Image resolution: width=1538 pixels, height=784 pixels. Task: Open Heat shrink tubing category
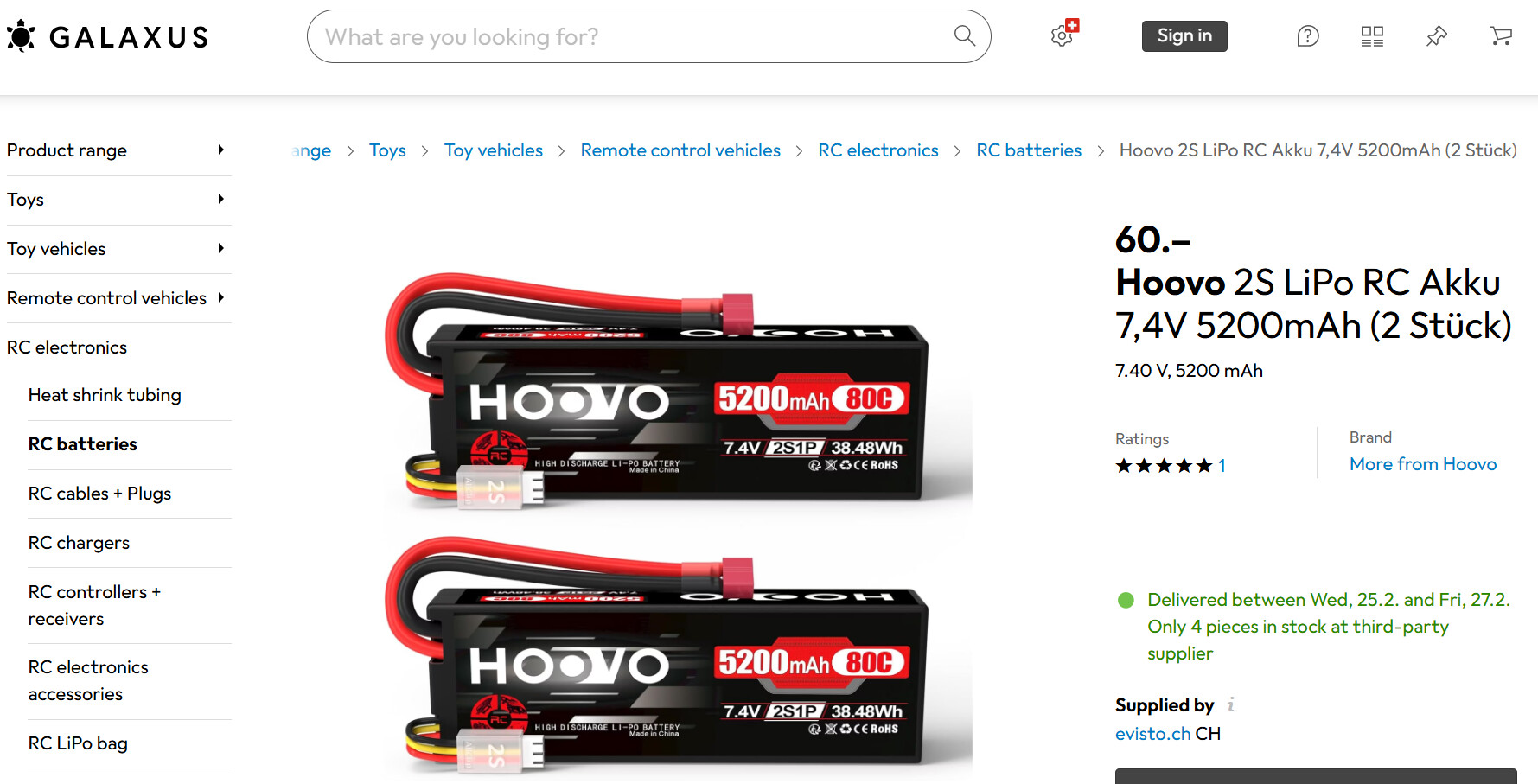(105, 395)
